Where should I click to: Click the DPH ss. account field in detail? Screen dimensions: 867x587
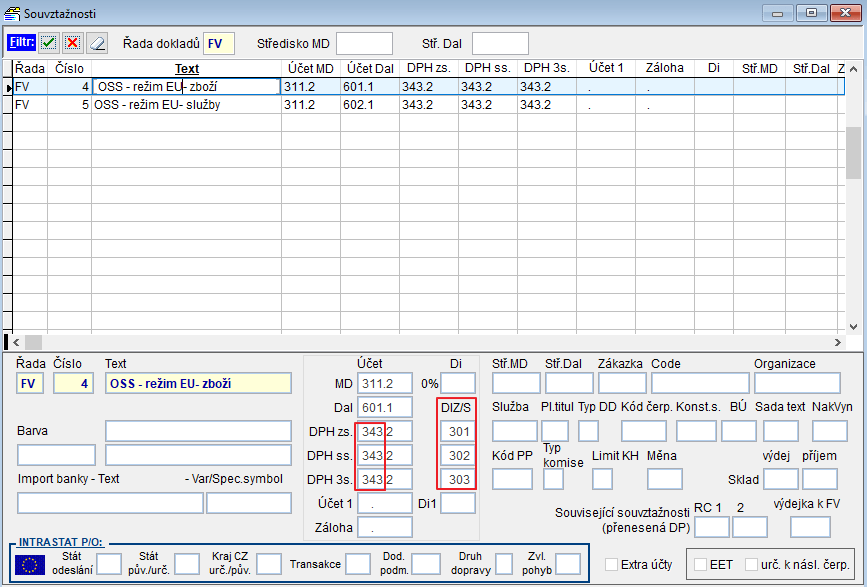[x=385, y=455]
